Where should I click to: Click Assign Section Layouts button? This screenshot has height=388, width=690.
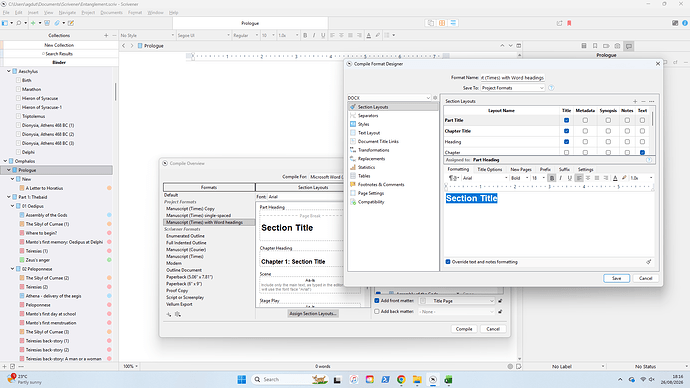coord(313,314)
